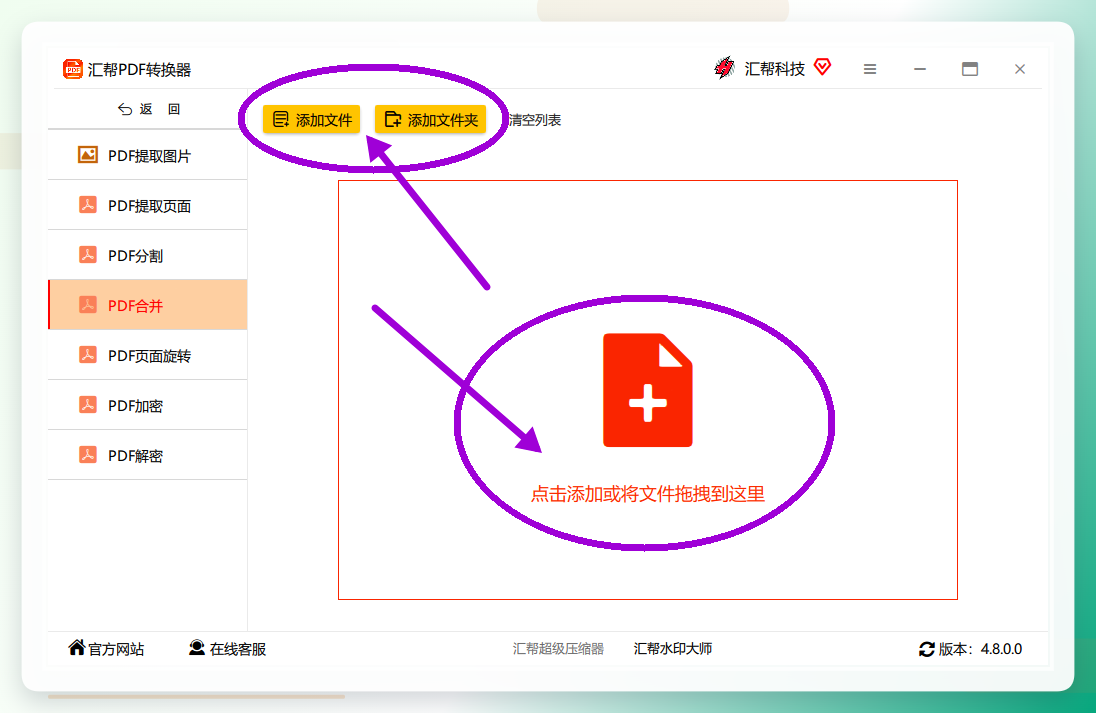Viewport: 1096px width, 713px height.
Task: Click the 点击添加或将文件拖拽到这里 prompt text
Action: (648, 494)
